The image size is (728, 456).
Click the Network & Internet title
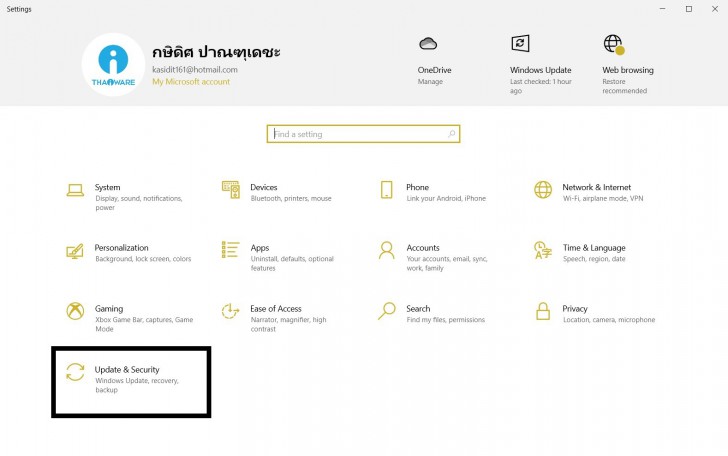tap(597, 187)
